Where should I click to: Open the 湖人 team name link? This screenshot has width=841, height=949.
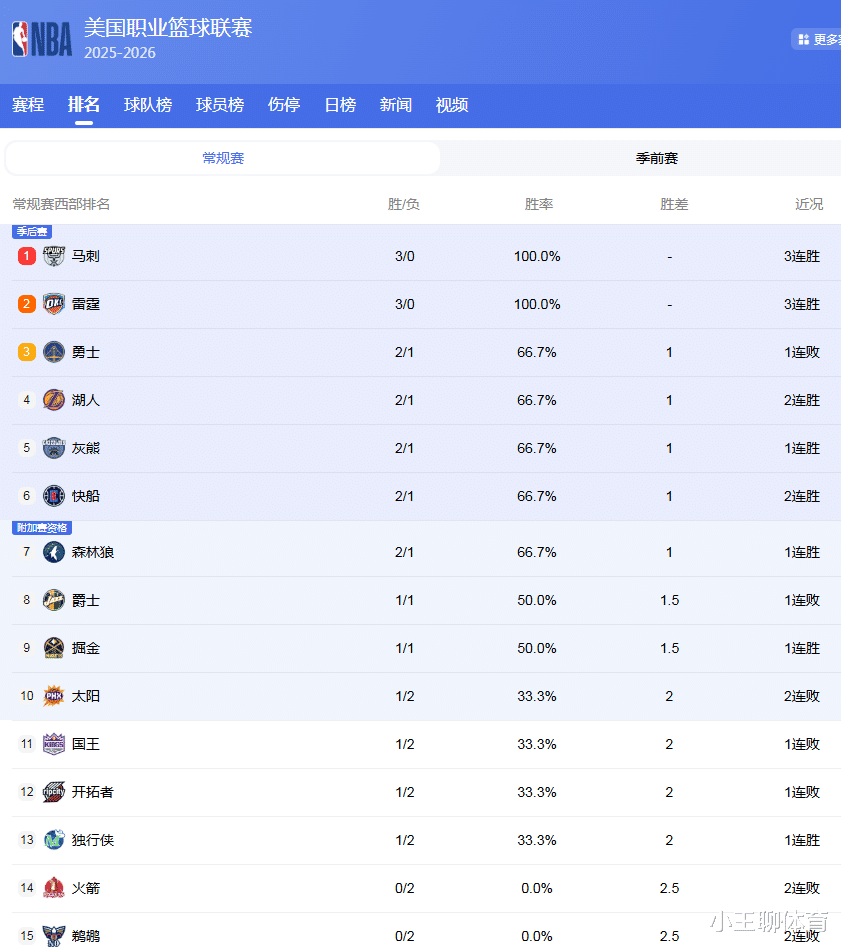tap(85, 400)
